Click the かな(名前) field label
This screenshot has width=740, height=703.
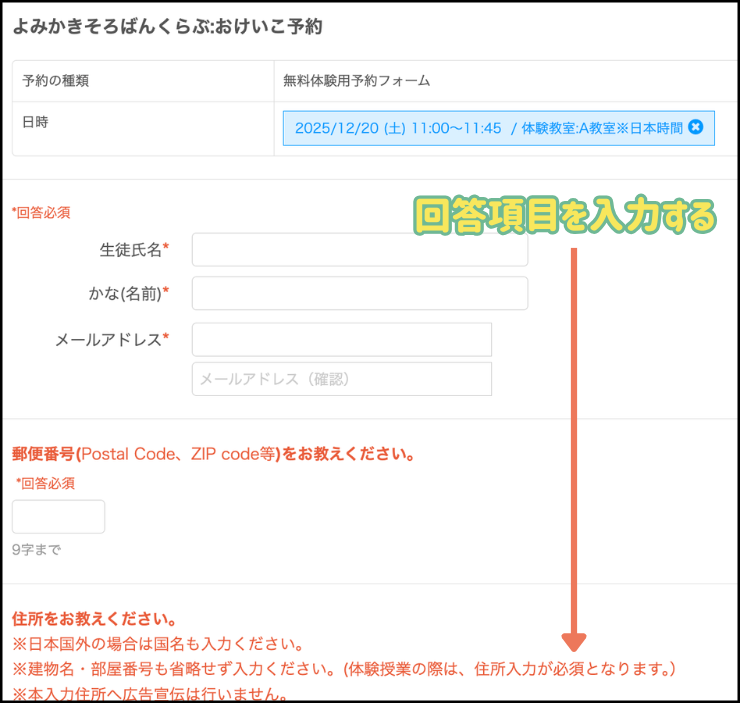click(x=129, y=293)
